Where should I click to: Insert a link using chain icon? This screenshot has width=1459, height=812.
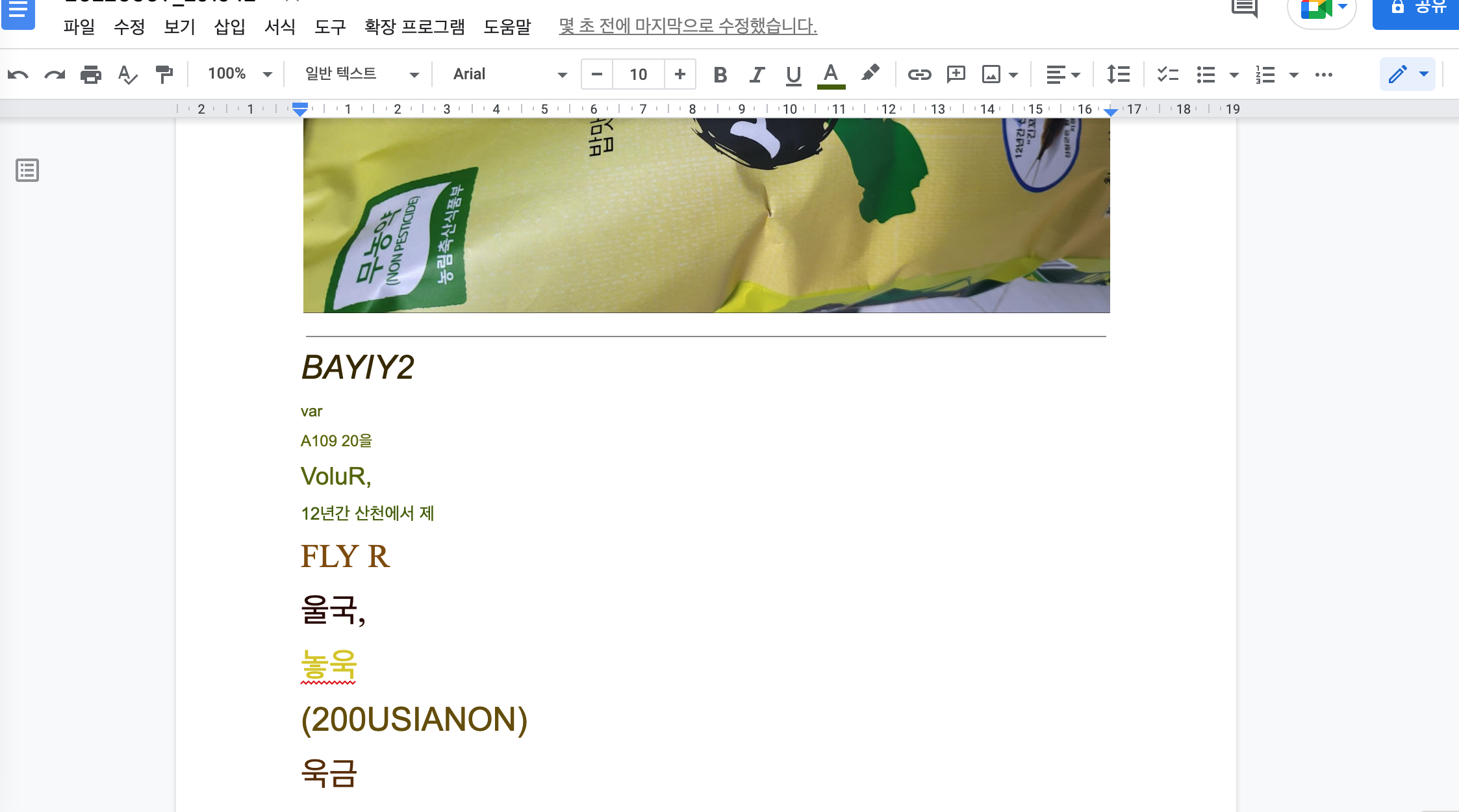[x=919, y=75]
